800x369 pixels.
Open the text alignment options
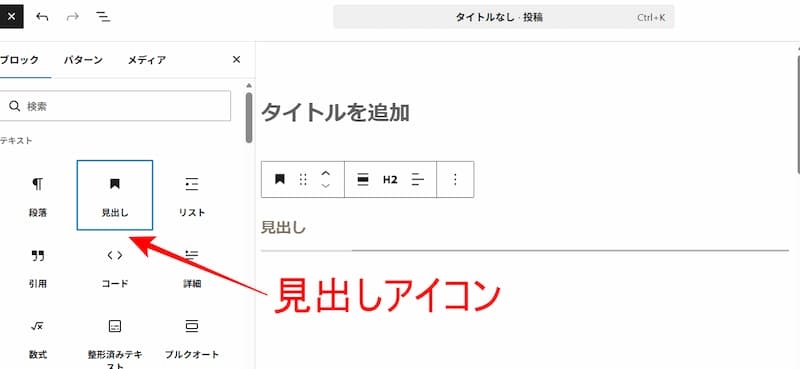coord(418,179)
